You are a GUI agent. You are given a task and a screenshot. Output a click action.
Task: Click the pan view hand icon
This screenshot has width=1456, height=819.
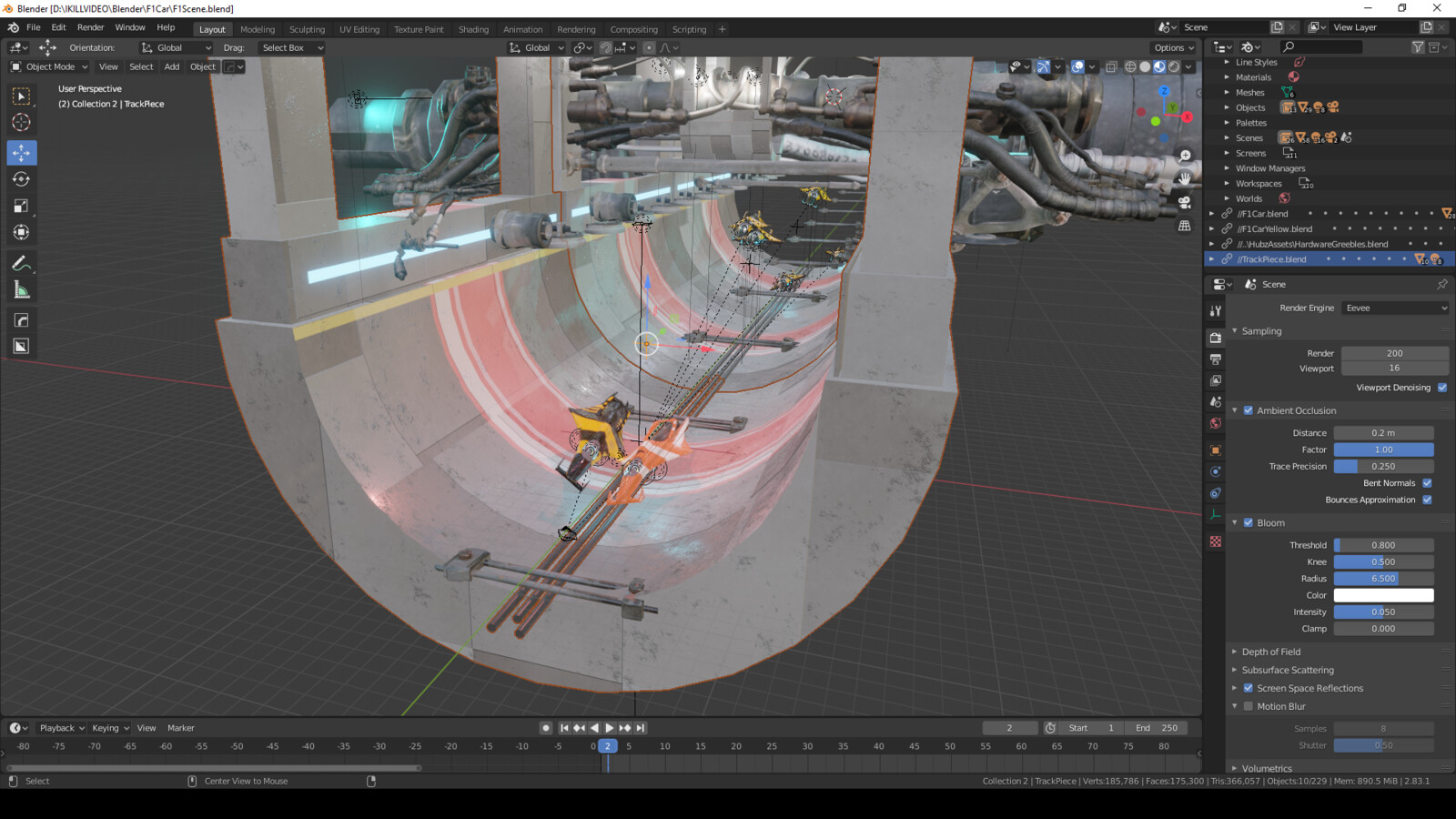(1185, 178)
